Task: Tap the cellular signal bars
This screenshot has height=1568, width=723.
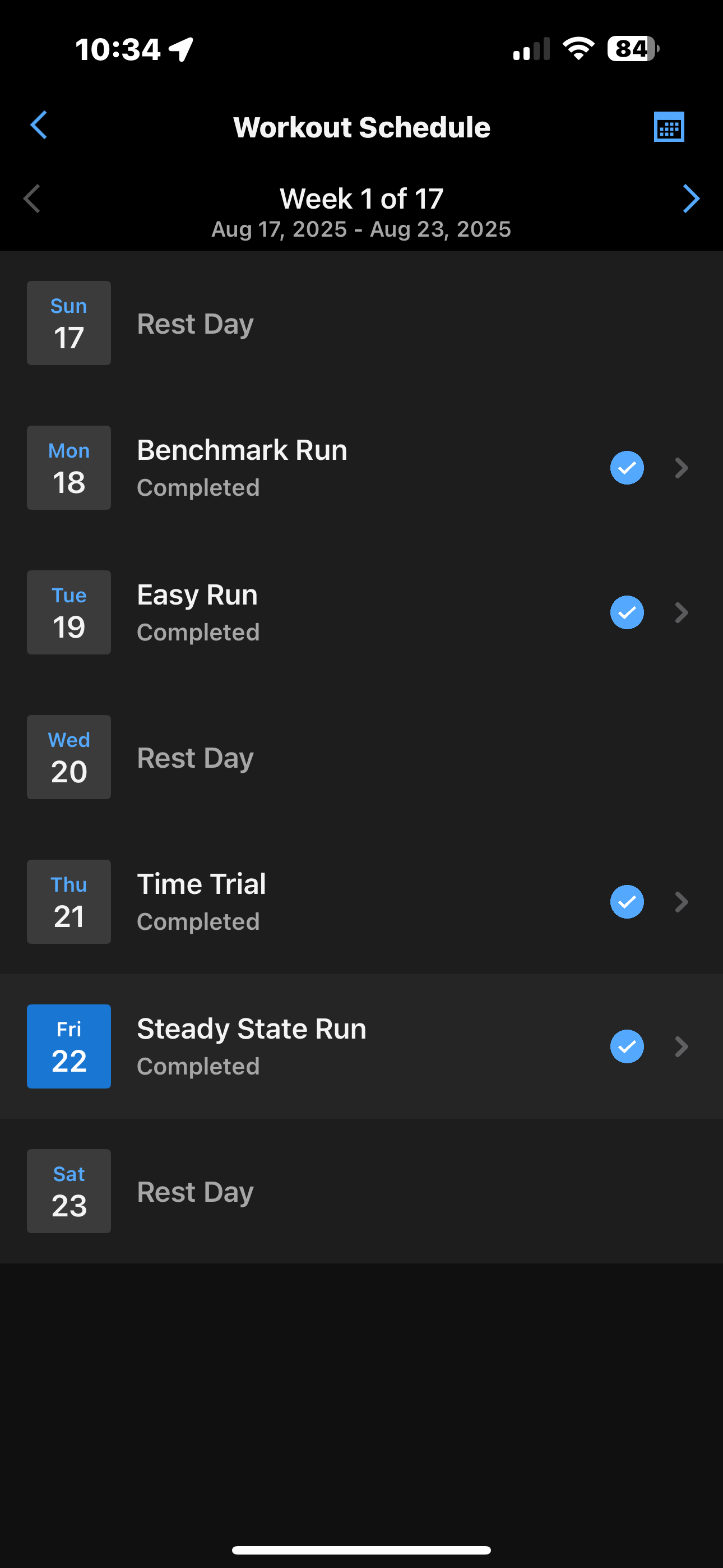Action: [x=531, y=49]
